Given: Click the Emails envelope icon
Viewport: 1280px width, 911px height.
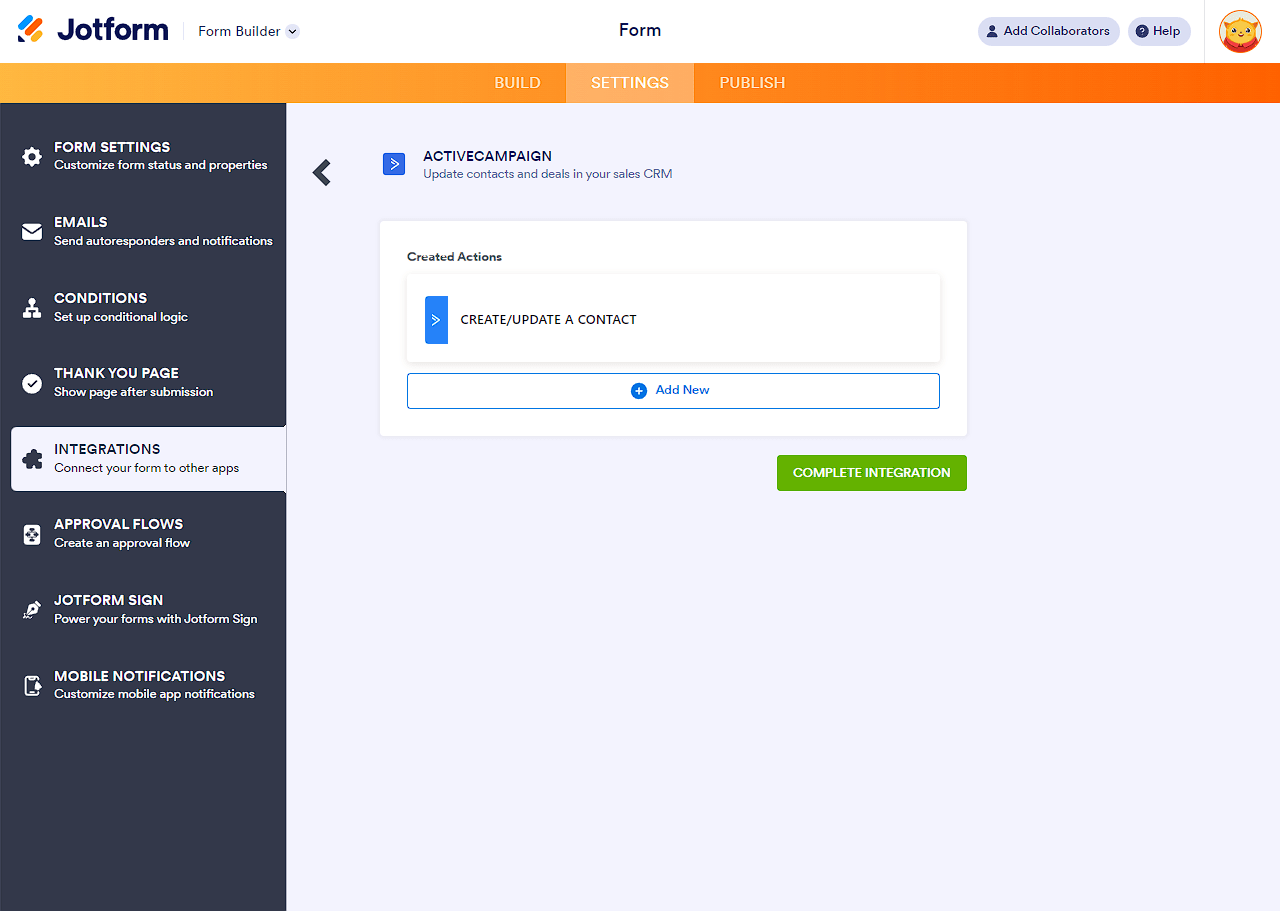Looking at the screenshot, I should (x=32, y=232).
